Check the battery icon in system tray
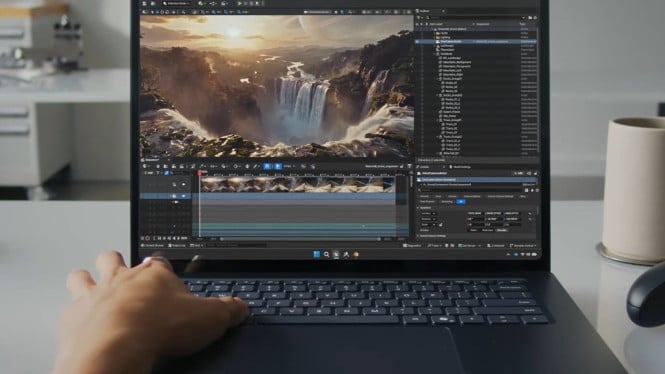Viewport: 665px width, 374px height. 534,254
